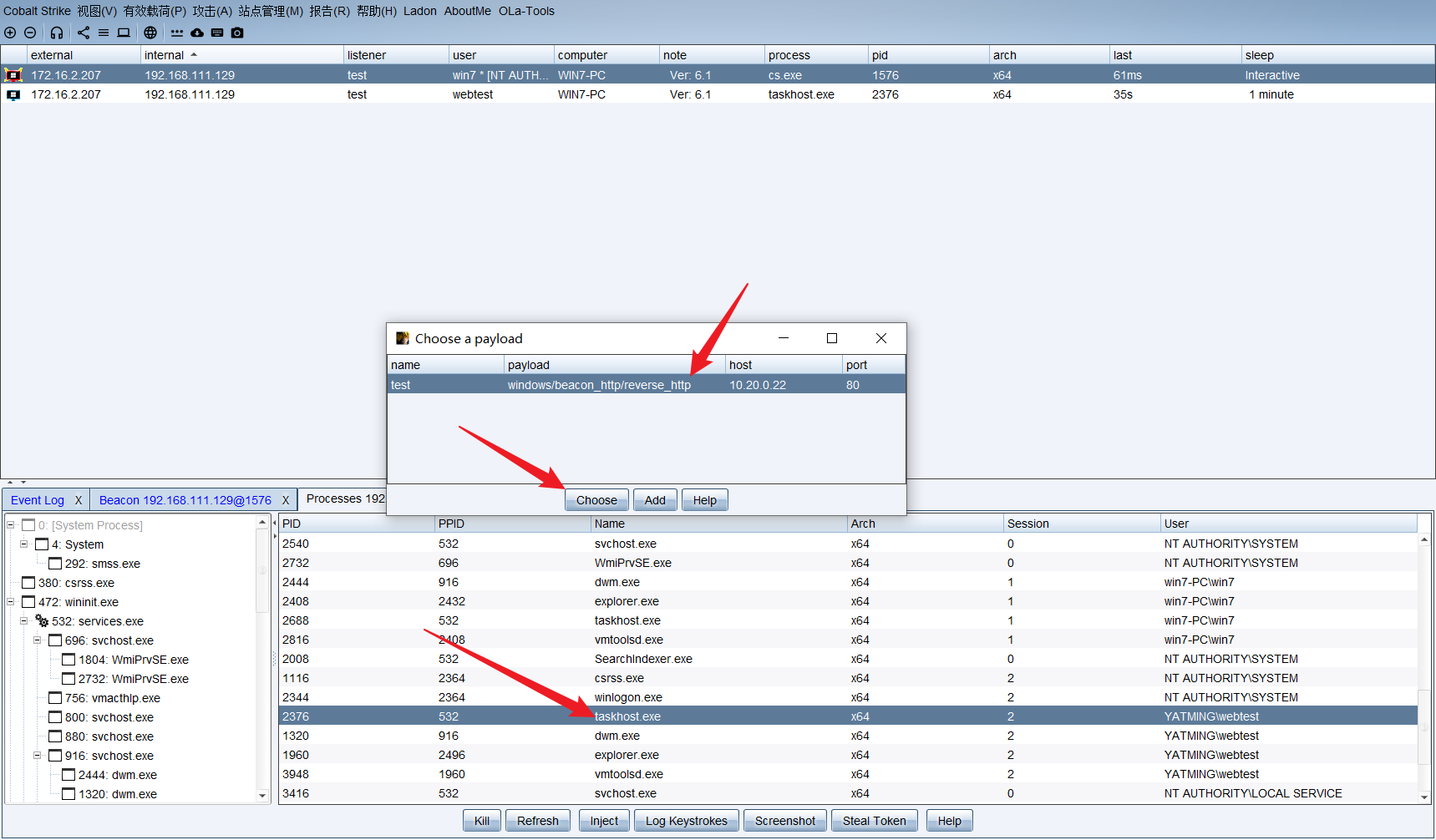
Task: Open screenshots via the camera icon
Action: pyautogui.click(x=237, y=33)
